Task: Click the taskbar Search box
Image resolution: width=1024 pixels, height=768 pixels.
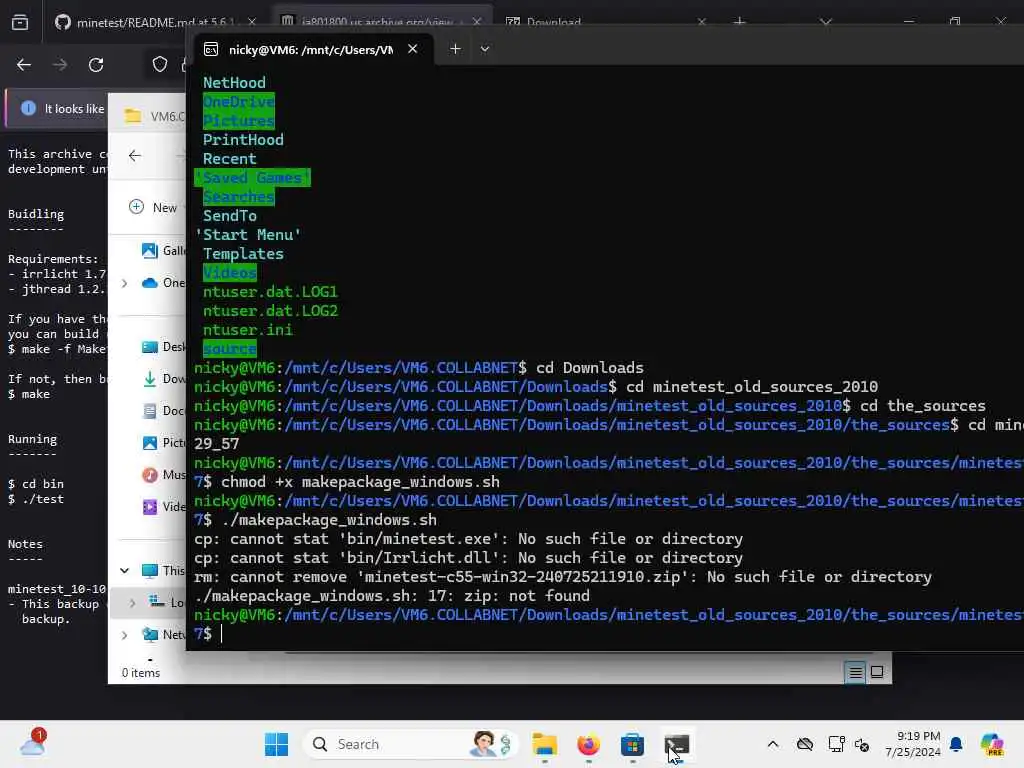Action: tap(410, 744)
